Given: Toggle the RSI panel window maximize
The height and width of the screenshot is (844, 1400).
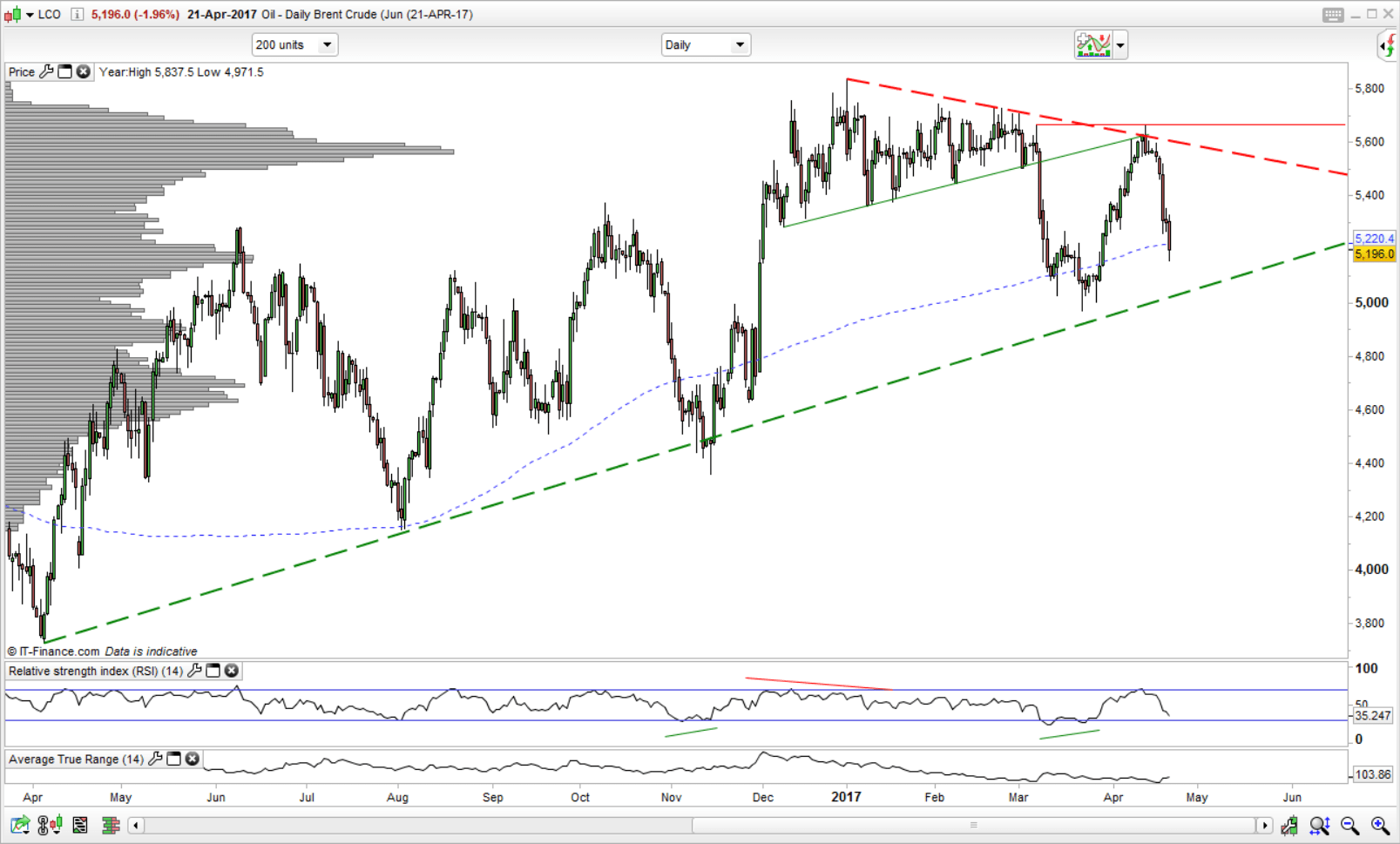Looking at the screenshot, I should tap(213, 671).
